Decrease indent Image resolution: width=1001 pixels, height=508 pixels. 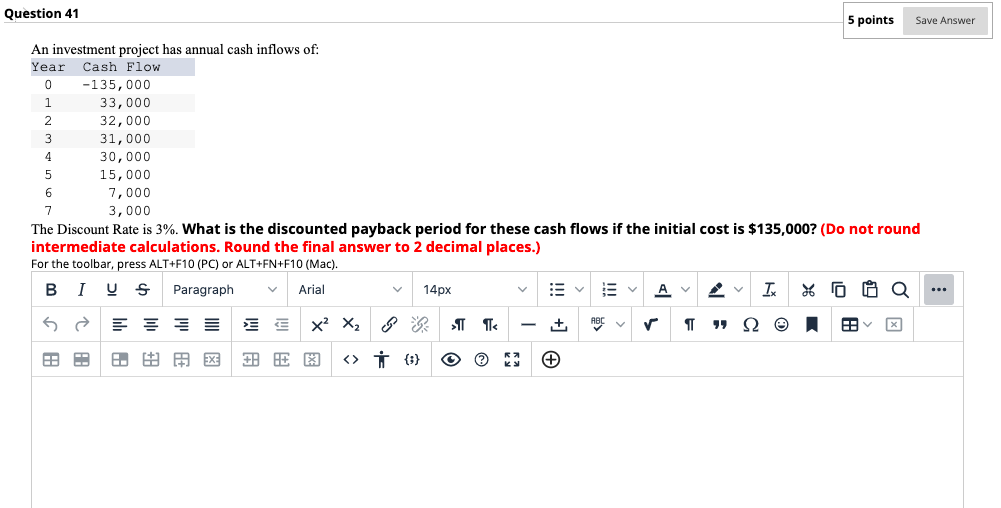282,325
